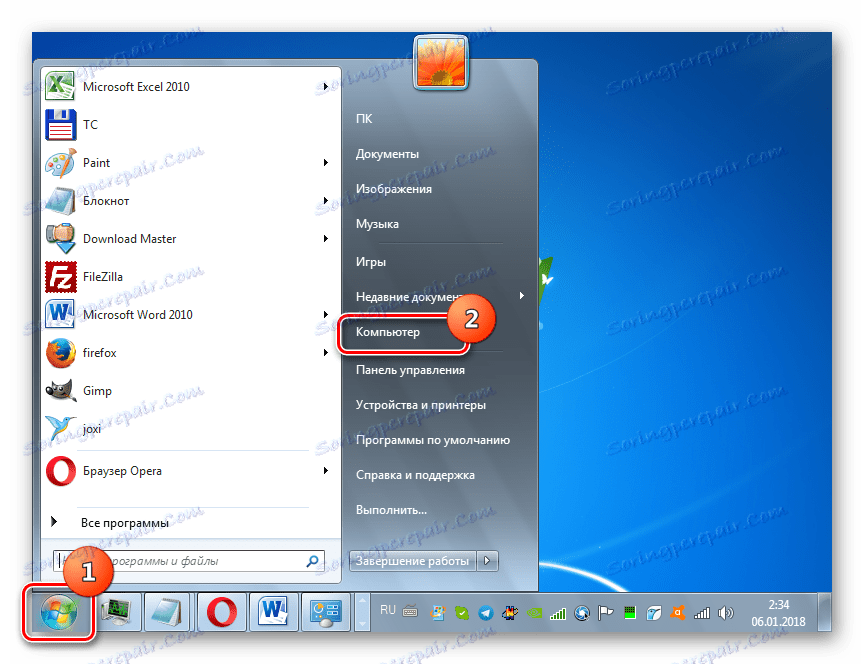Expand jump list arrow for Download Master
Image resolution: width=864 pixels, height=664 pixels.
click(x=326, y=239)
